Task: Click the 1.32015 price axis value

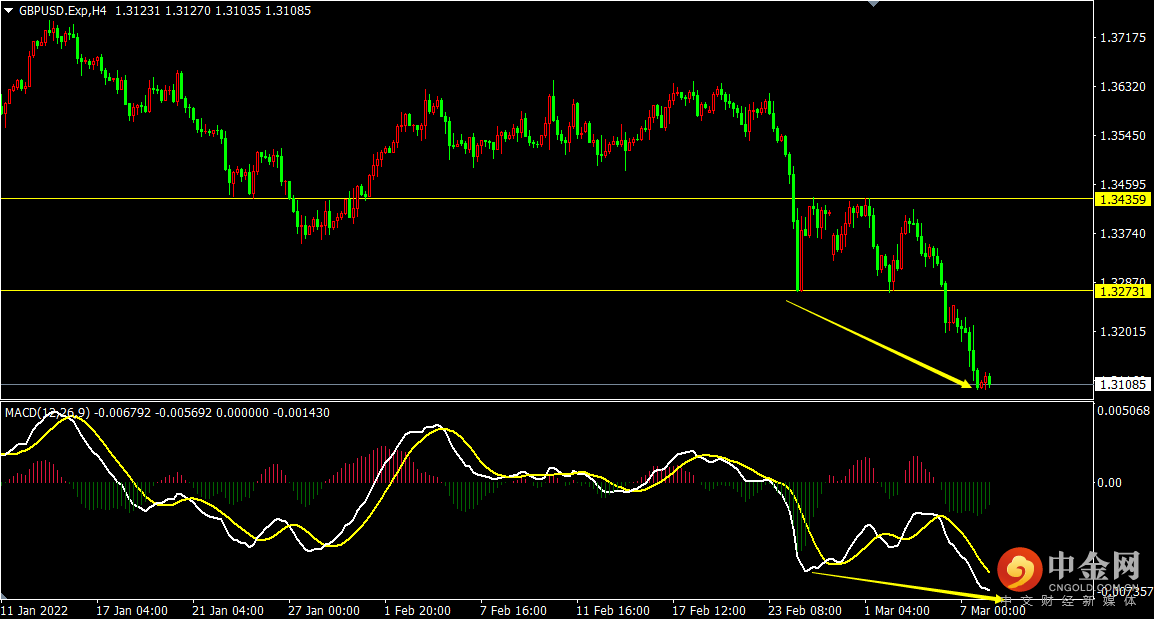Action: point(1123,332)
